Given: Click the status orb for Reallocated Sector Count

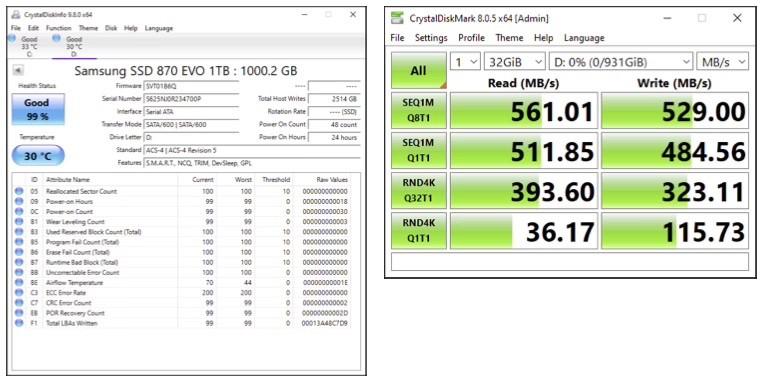Looking at the screenshot, I should click(19, 191).
